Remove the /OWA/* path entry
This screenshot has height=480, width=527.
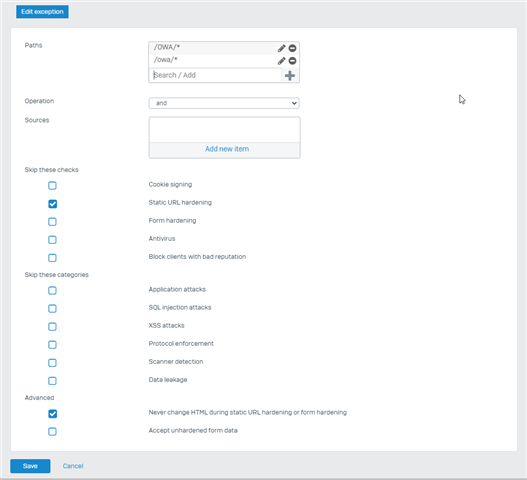coord(292,48)
